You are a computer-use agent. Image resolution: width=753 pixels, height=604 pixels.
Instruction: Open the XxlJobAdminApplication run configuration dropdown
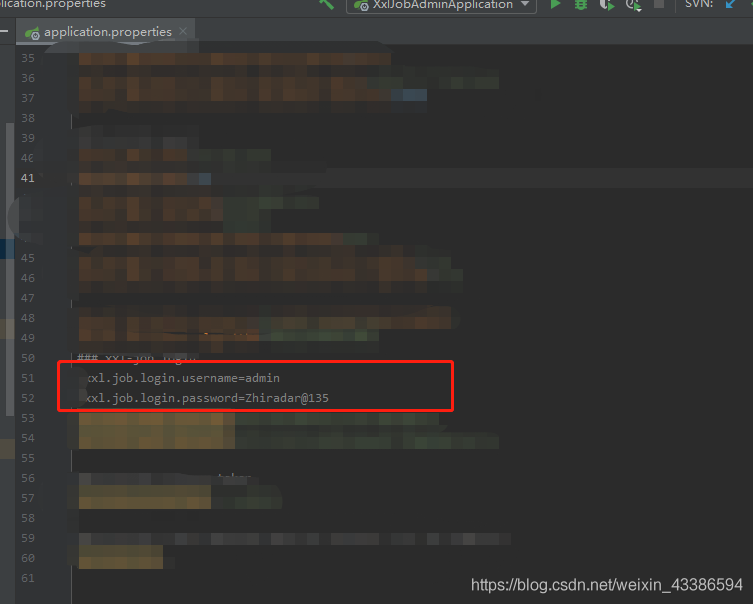441,5
